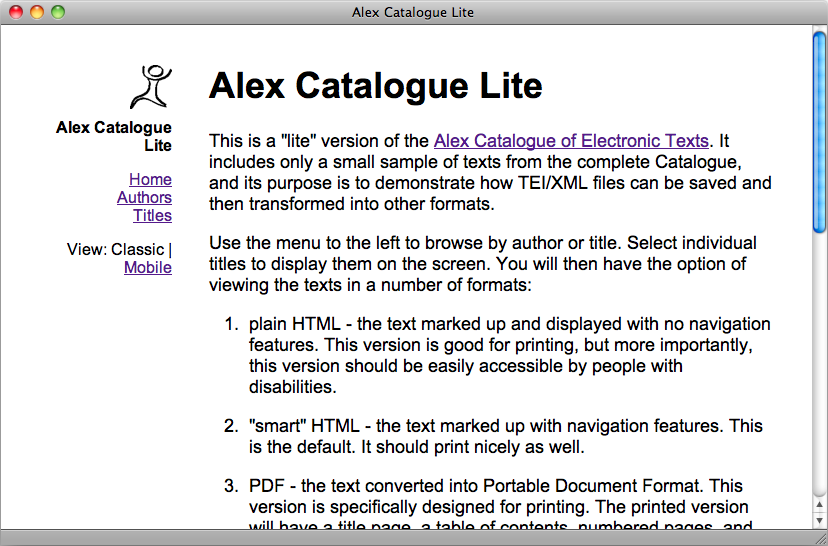Viewport: 828px width, 546px height.
Task: Browse by Authors in the sidebar menu
Action: [144, 198]
